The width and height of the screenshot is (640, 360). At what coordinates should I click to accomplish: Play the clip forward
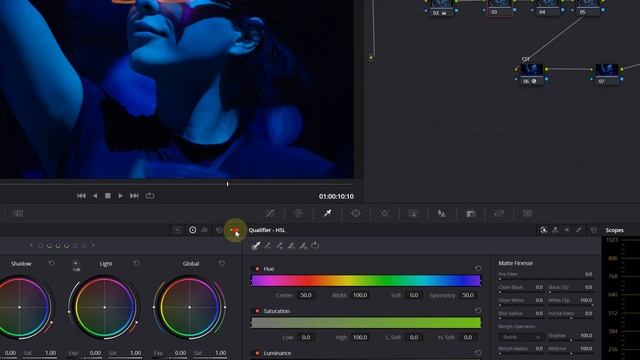coord(120,196)
